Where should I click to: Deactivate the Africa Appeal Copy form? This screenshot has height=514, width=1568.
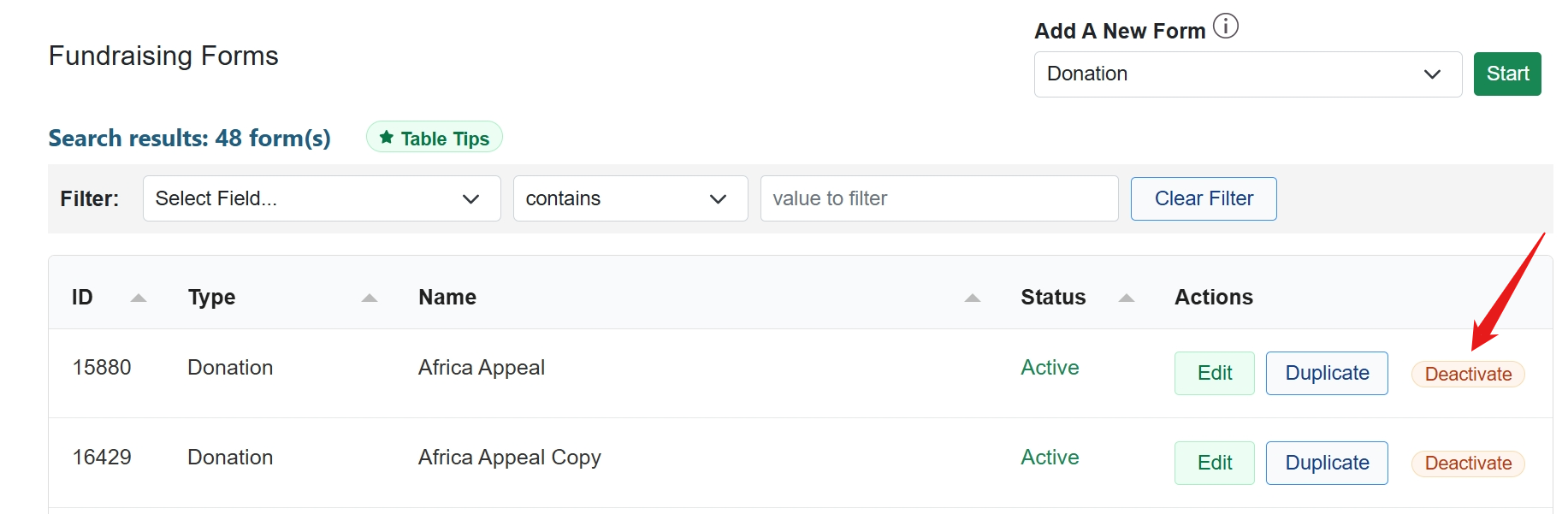[1467, 463]
